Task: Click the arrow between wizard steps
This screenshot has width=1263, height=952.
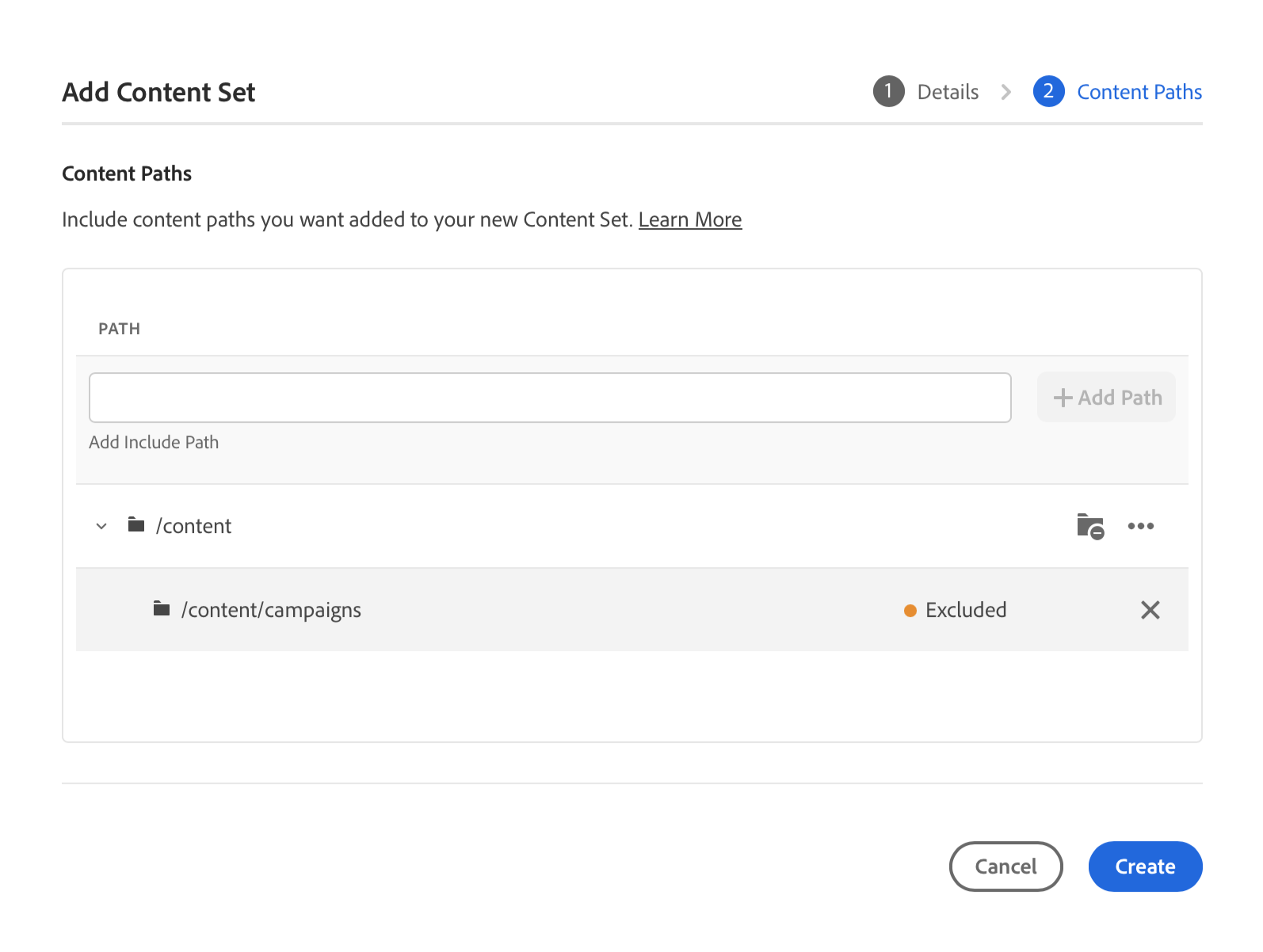Action: pos(1005,92)
